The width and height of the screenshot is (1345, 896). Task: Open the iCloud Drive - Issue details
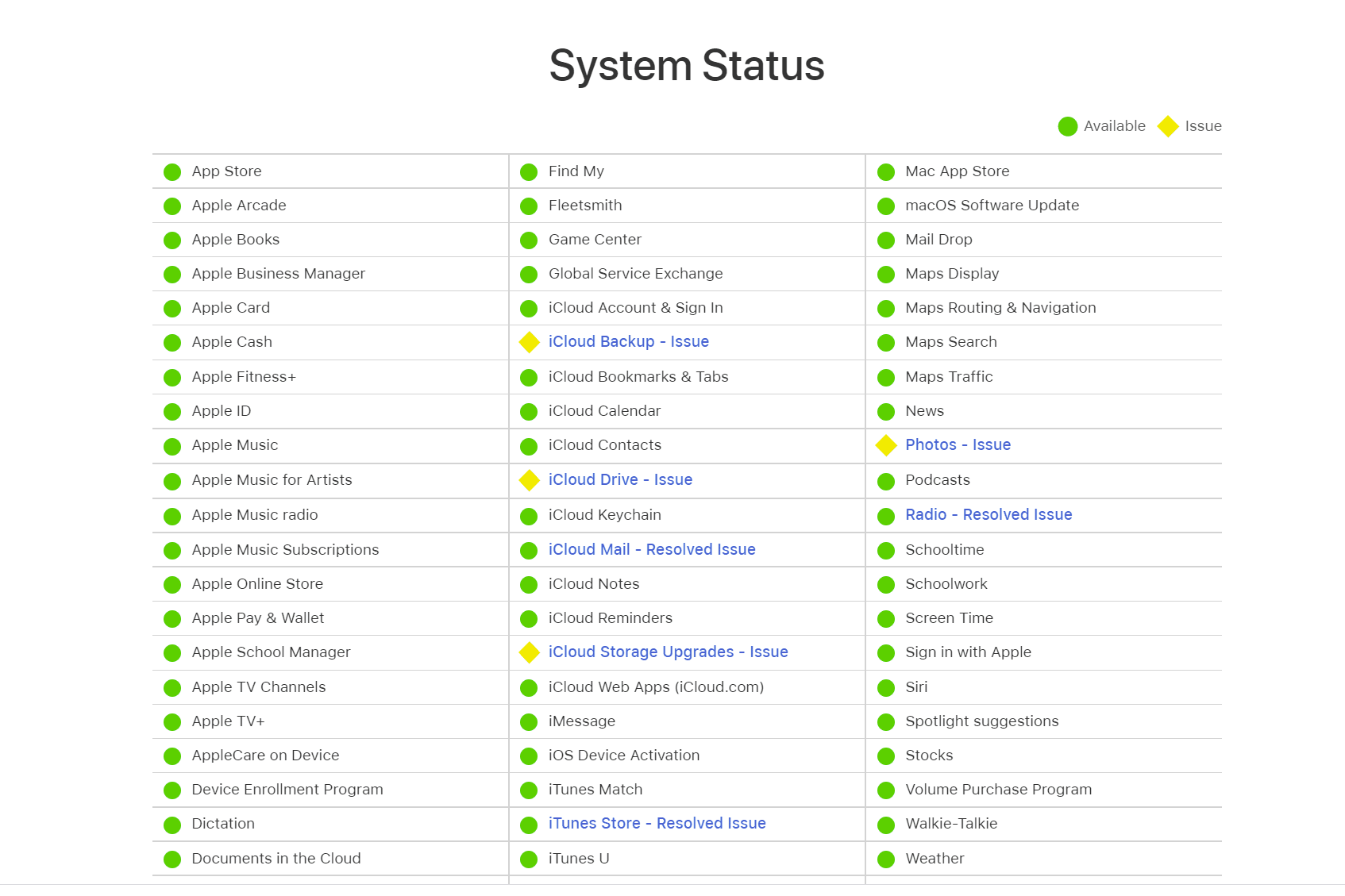pyautogui.click(x=620, y=480)
